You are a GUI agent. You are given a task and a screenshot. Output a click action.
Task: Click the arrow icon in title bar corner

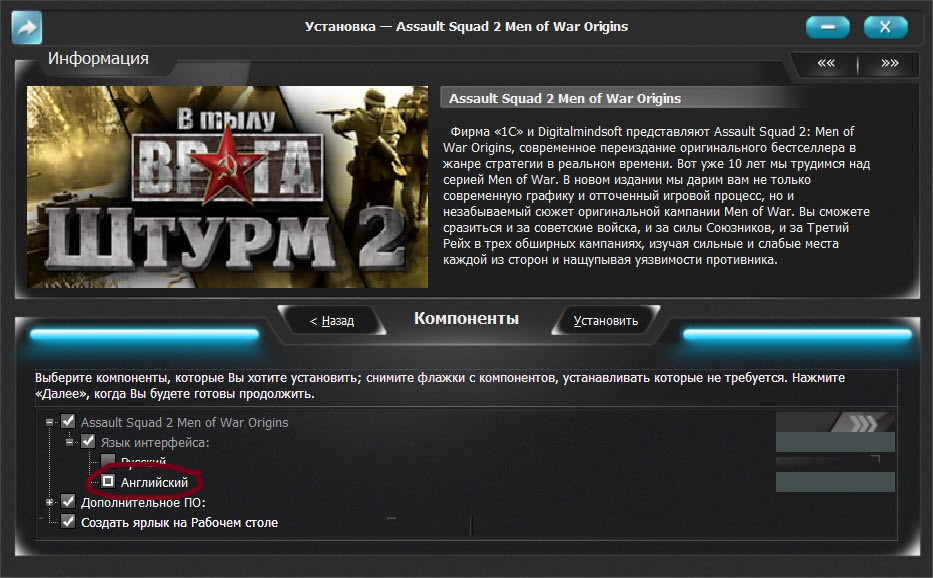coord(27,27)
